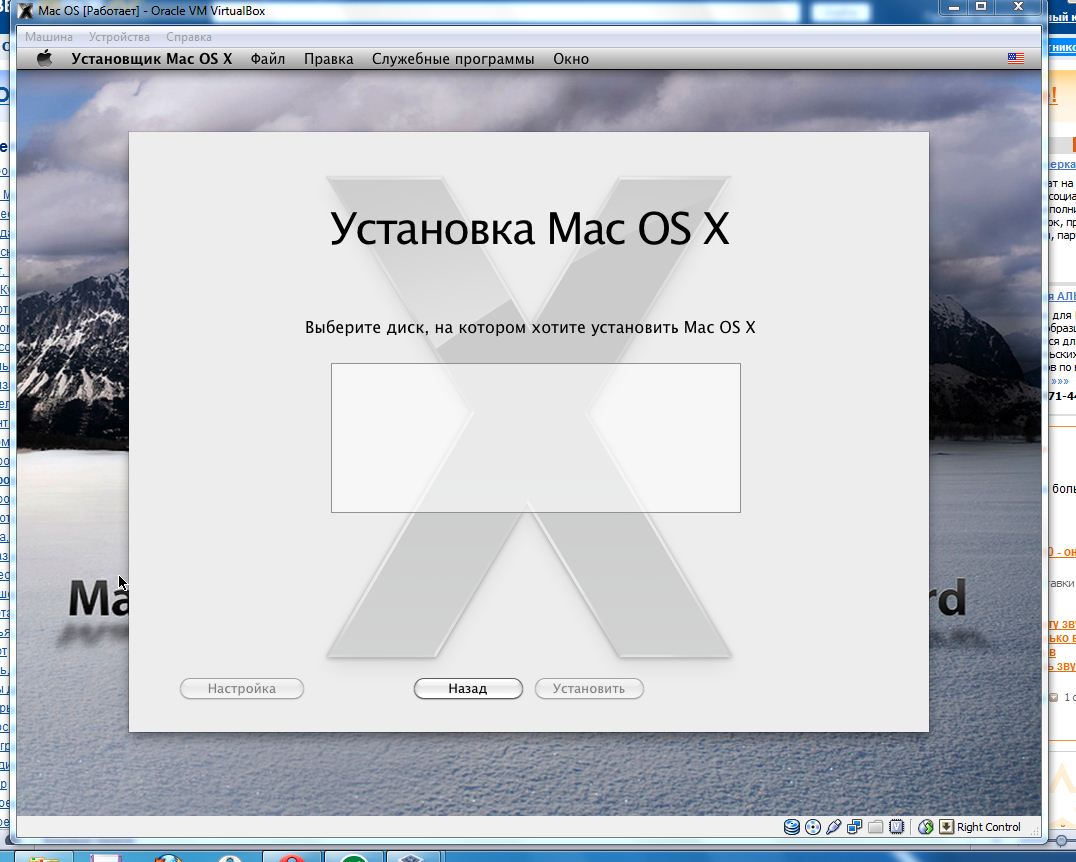Open the Файл menu
Screen dimensions: 1076x862
[268, 59]
